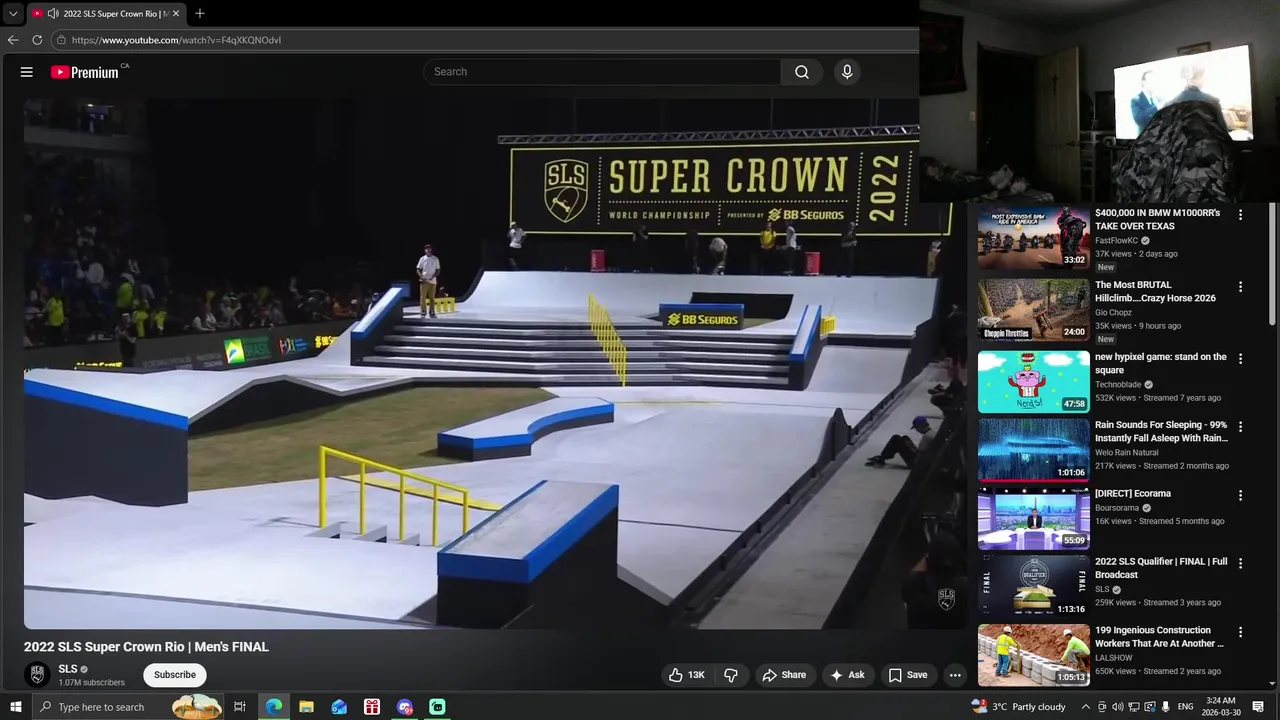Open the YouTube hamburger guide menu
This screenshot has width=1280, height=720.
point(27,72)
